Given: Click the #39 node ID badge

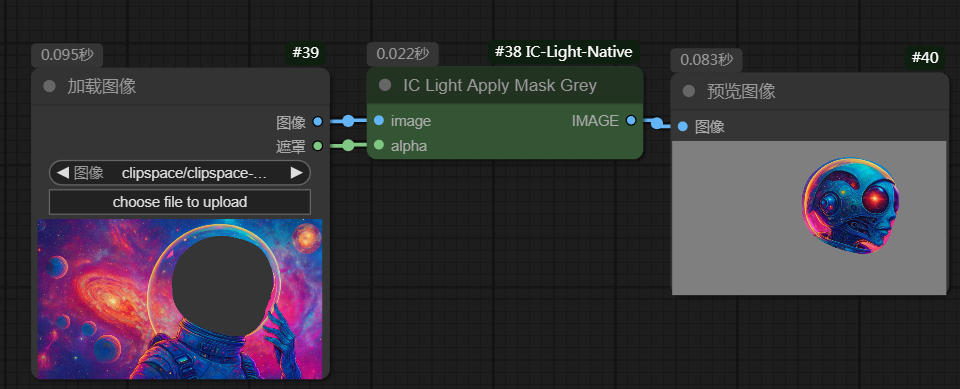Looking at the screenshot, I should click(306, 53).
